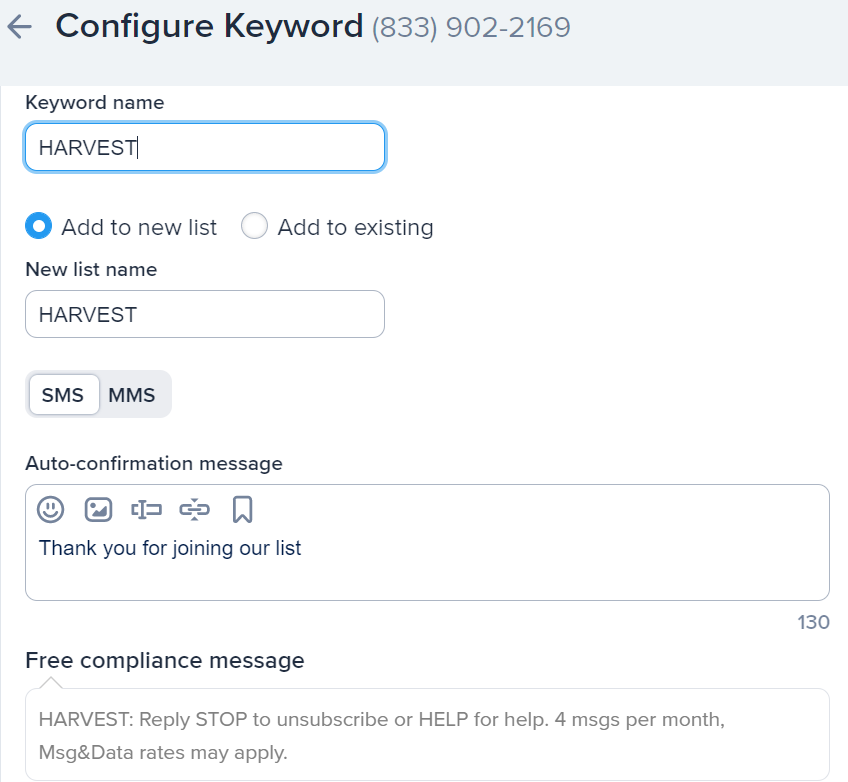Click the 130 character counter
848x782 pixels.
coord(813,622)
